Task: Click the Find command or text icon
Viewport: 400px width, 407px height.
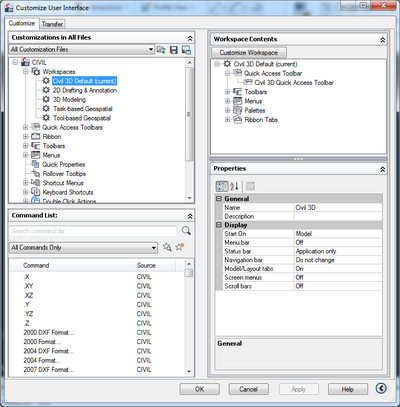Action: (167, 247)
